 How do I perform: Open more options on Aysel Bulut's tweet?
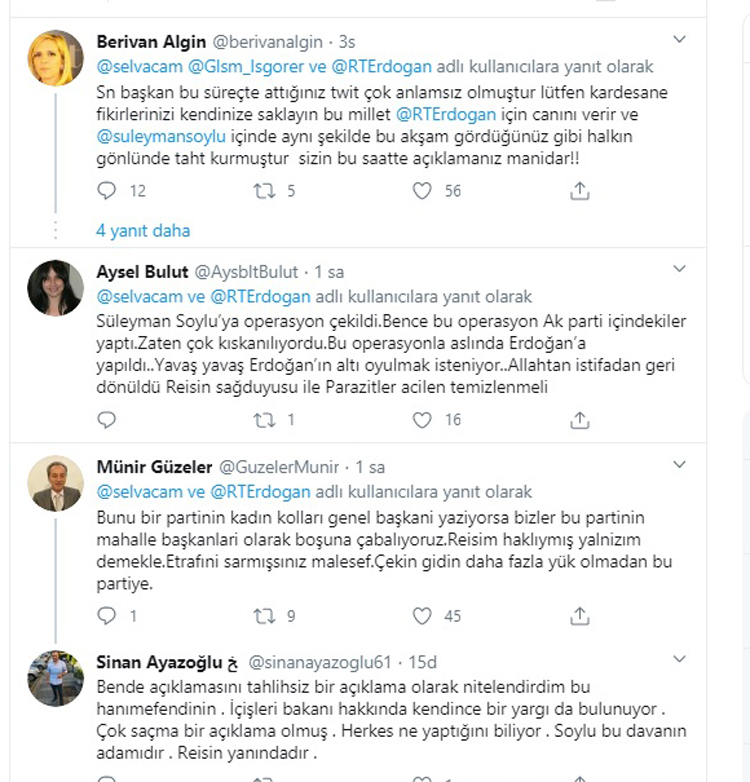[680, 270]
